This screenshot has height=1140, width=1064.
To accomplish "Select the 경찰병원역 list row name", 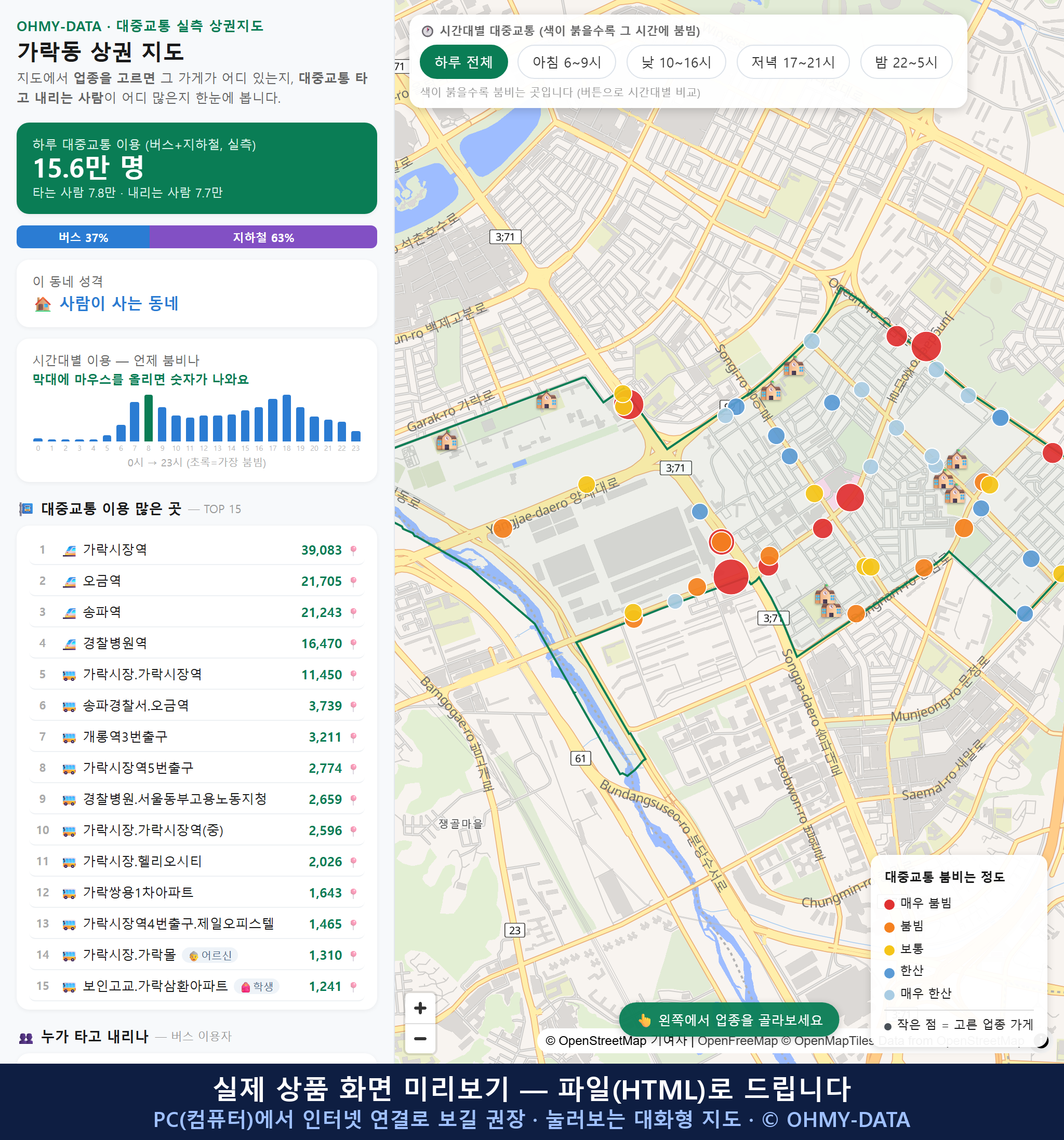I will click(x=115, y=643).
